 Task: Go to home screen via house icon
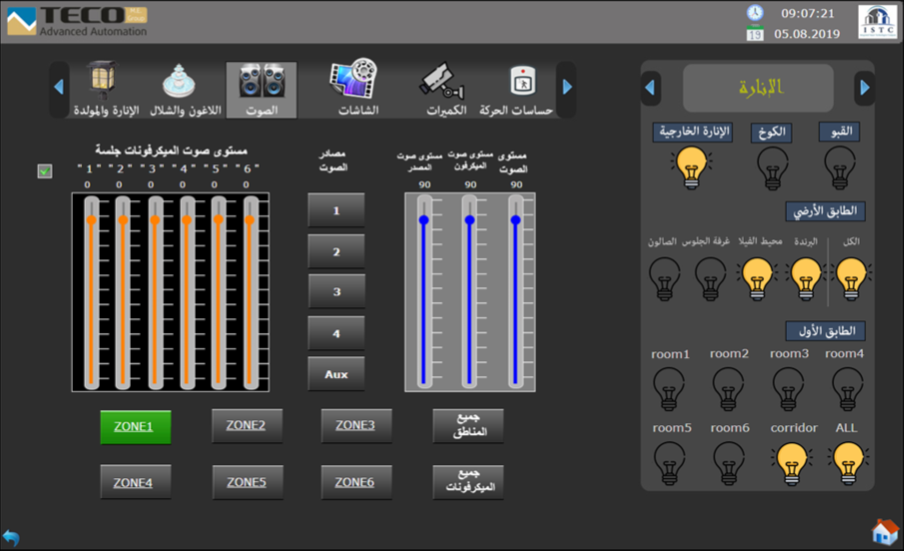point(884,532)
